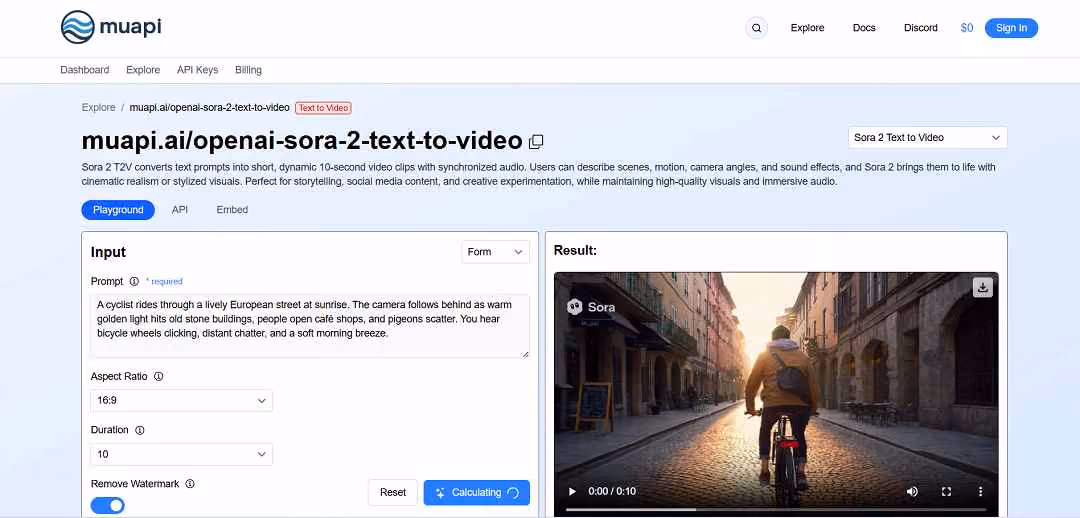Switch to the Embed tab
Image resolution: width=1080 pixels, height=518 pixels.
click(x=232, y=210)
